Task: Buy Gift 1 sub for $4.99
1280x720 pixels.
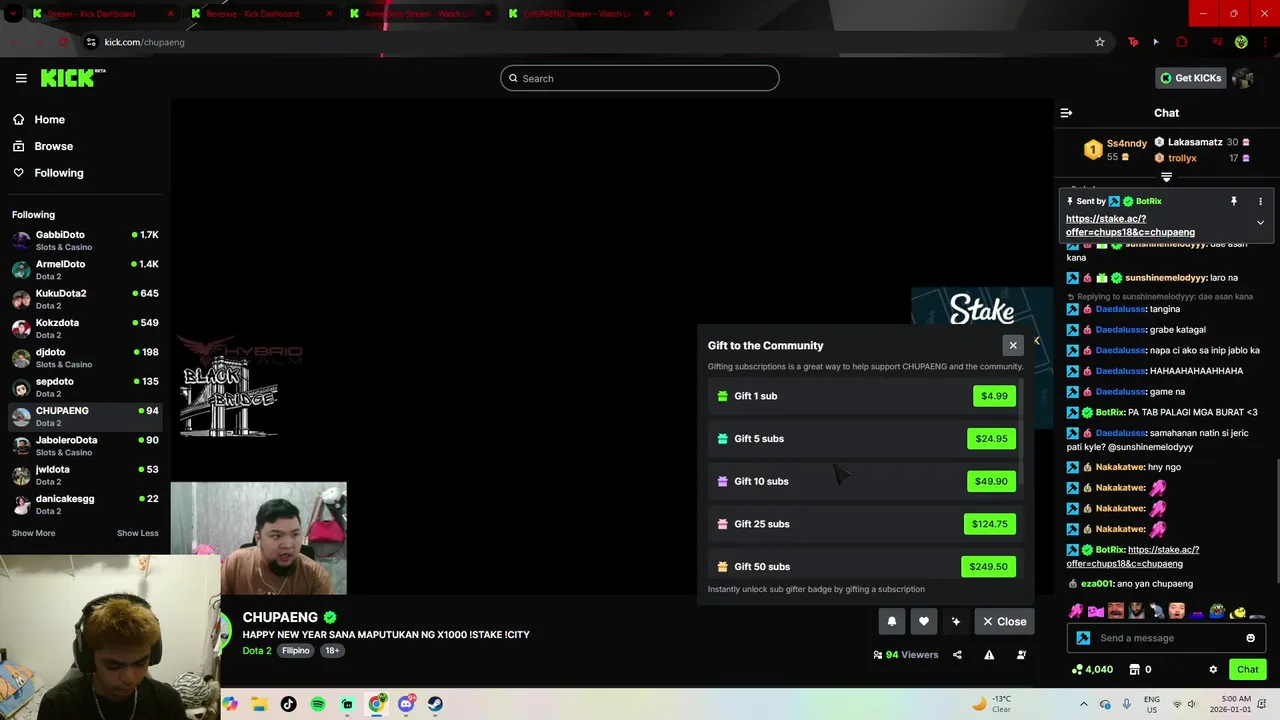Action: tap(994, 396)
